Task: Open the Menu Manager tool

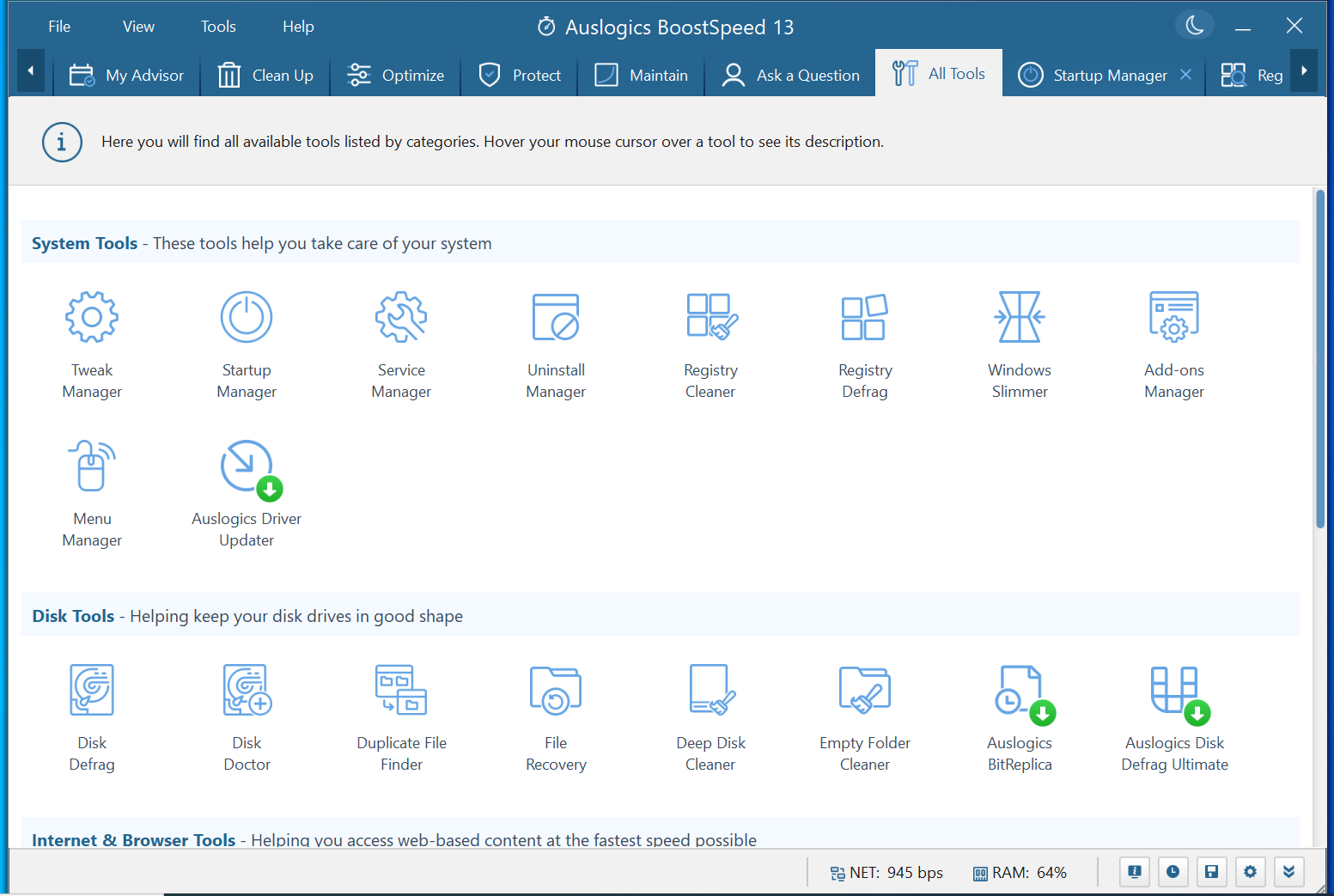Action: pyautogui.click(x=92, y=494)
